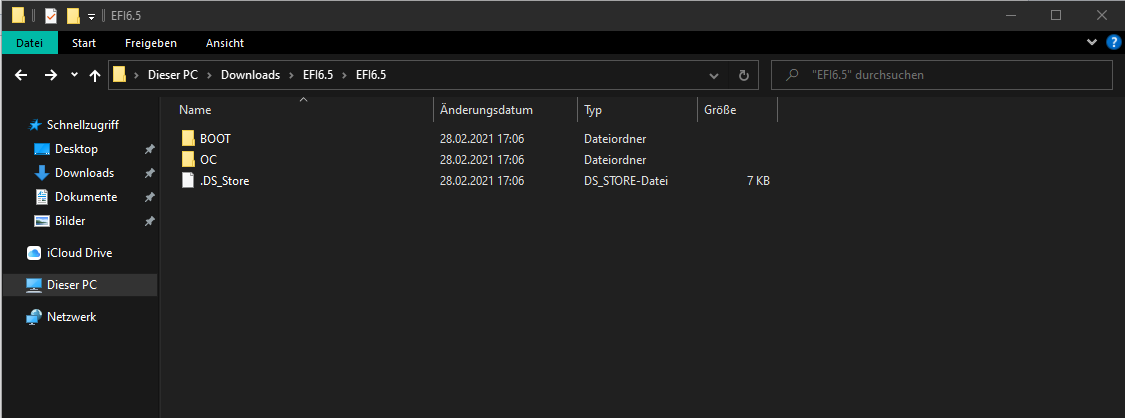The image size is (1125, 418).
Task: Switch to the Ansicht ribbon tab
Action: coord(225,43)
